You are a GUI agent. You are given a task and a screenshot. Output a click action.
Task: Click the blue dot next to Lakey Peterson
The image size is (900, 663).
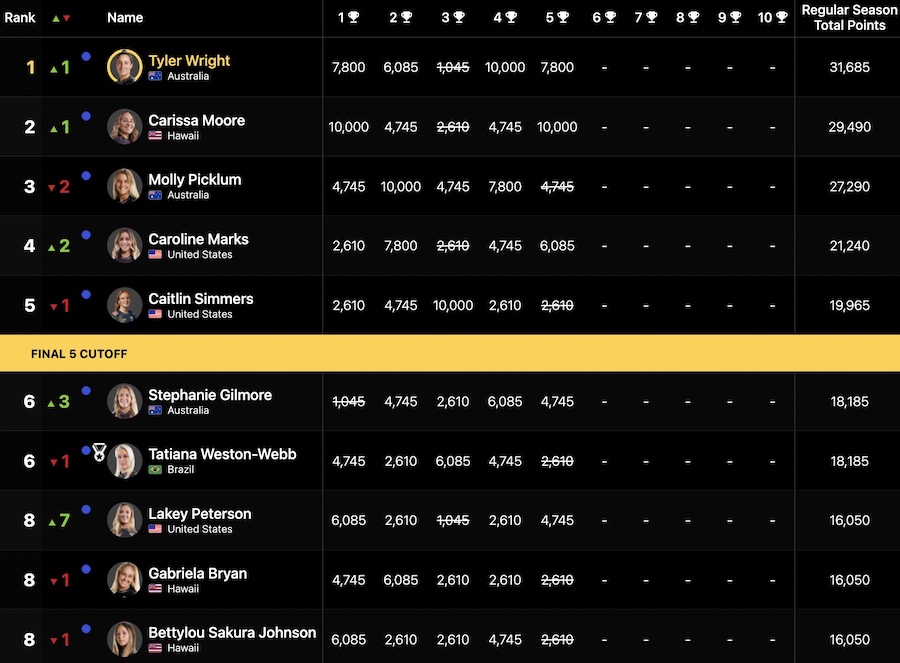(x=86, y=509)
